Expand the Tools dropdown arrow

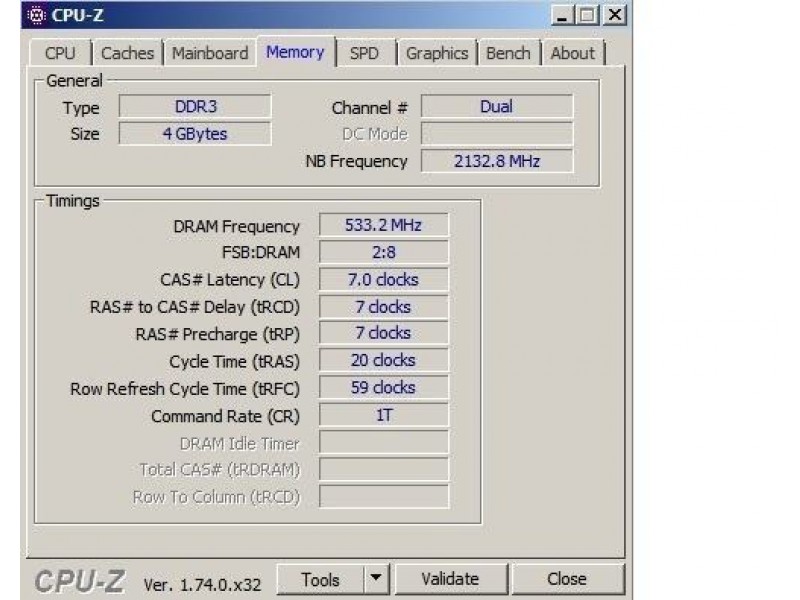pyautogui.click(x=376, y=579)
